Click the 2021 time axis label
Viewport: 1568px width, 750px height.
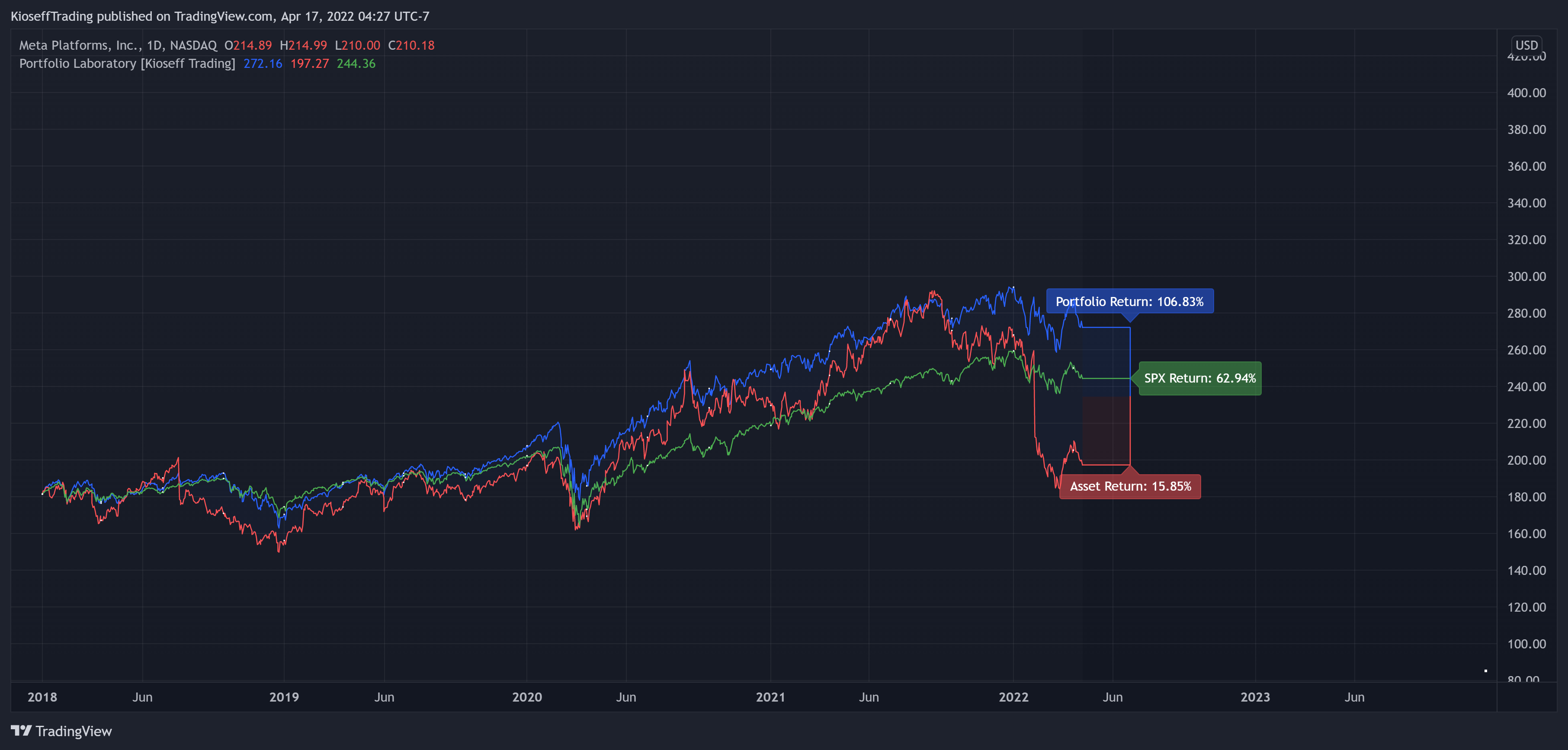[x=771, y=697]
